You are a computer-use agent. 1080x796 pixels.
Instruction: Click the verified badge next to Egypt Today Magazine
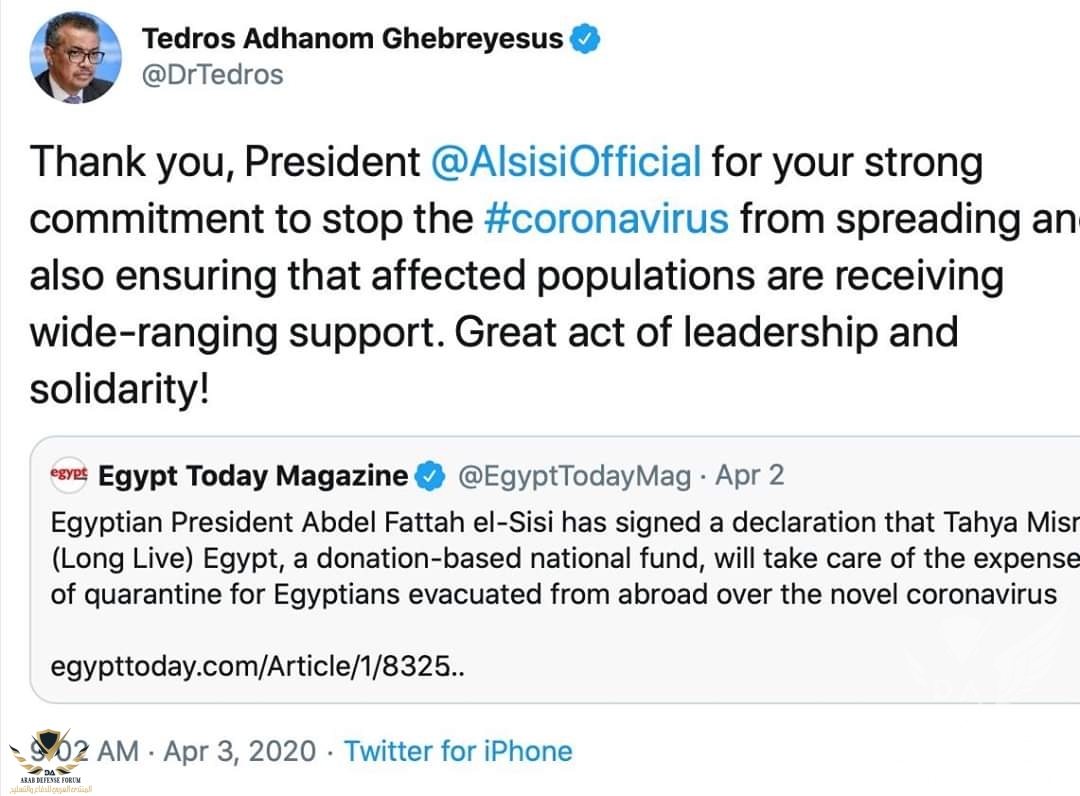pyautogui.click(x=430, y=477)
